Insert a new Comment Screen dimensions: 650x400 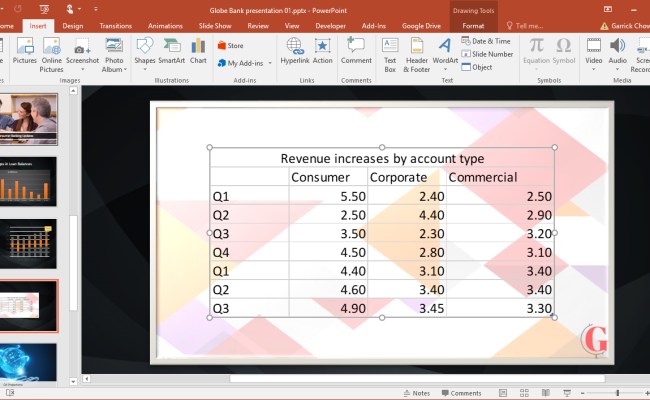tap(356, 51)
